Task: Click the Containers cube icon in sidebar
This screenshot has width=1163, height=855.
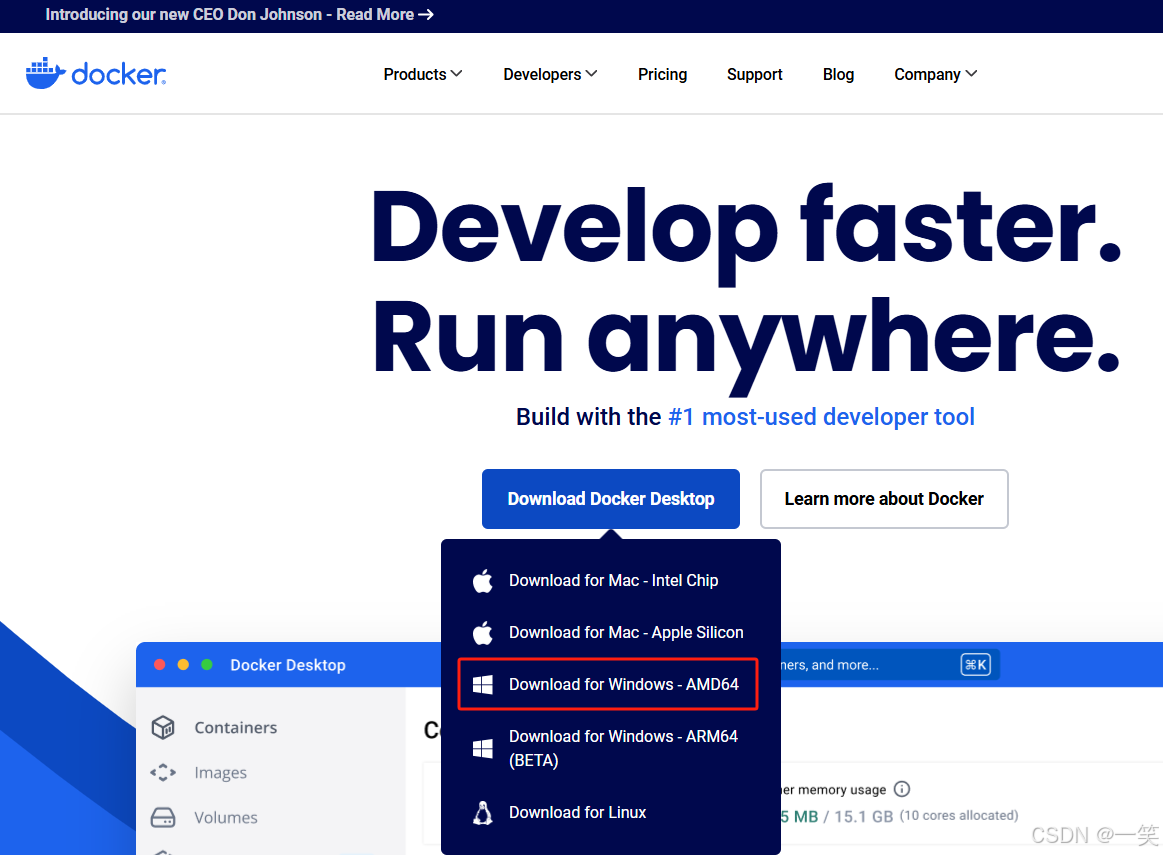Action: click(163, 727)
